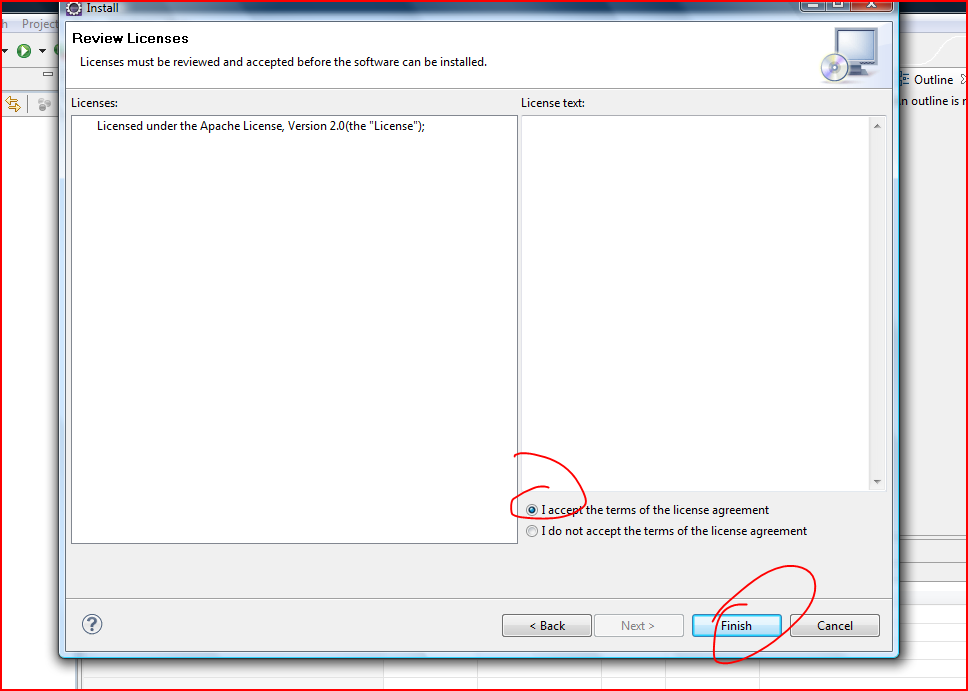968x691 pixels.
Task: Minimize the left panel with the bar icon
Action: point(48,73)
